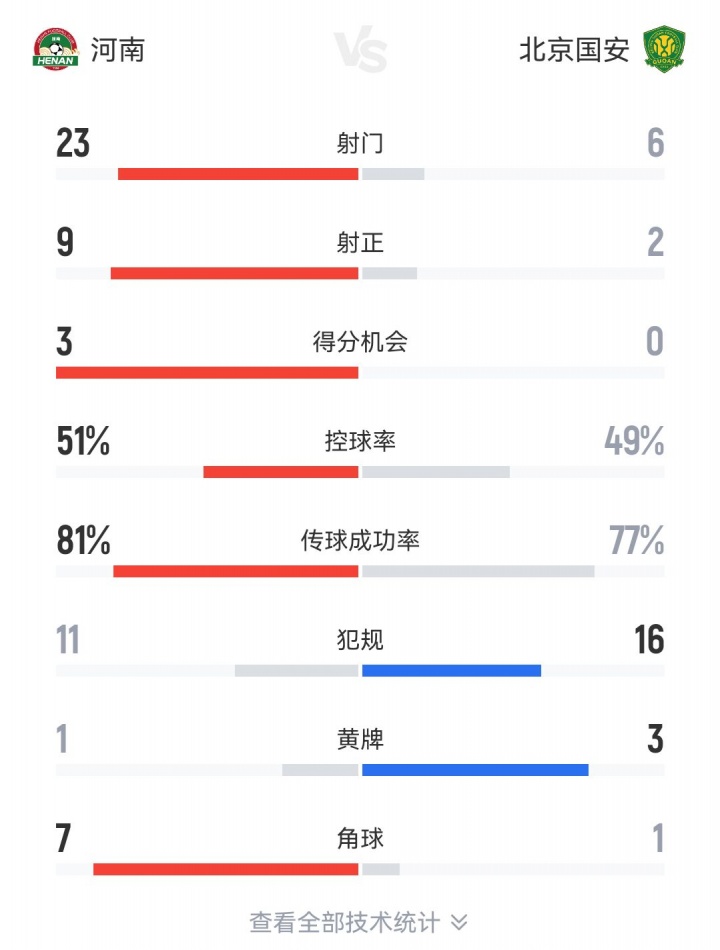Select the 控球率 possession label
720x950 pixels.
[360, 441]
